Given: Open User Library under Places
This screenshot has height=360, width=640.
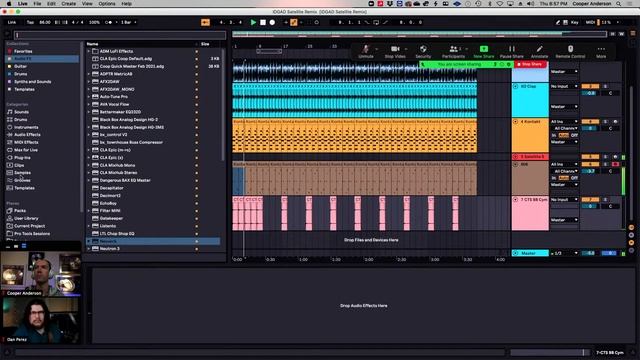Looking at the screenshot, I should (x=26, y=218).
